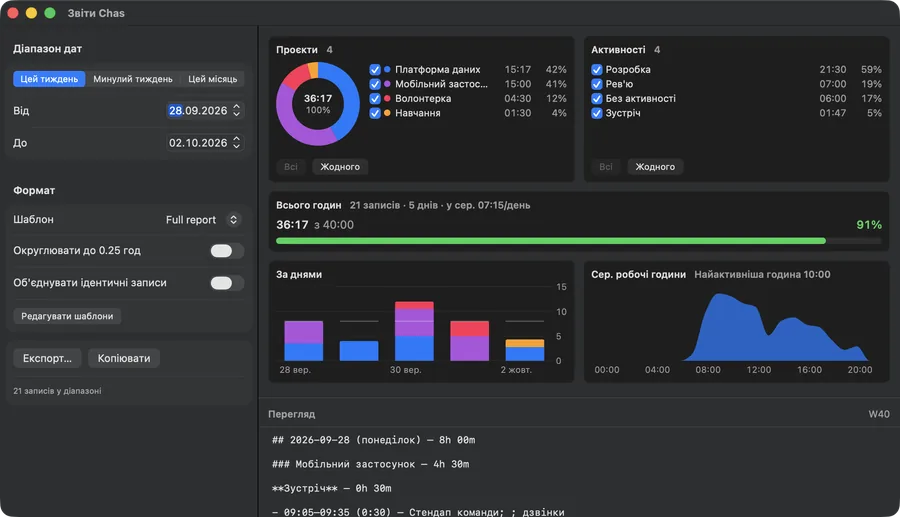Uncheck the Платформа даних project checkbox

pyautogui.click(x=375, y=69)
